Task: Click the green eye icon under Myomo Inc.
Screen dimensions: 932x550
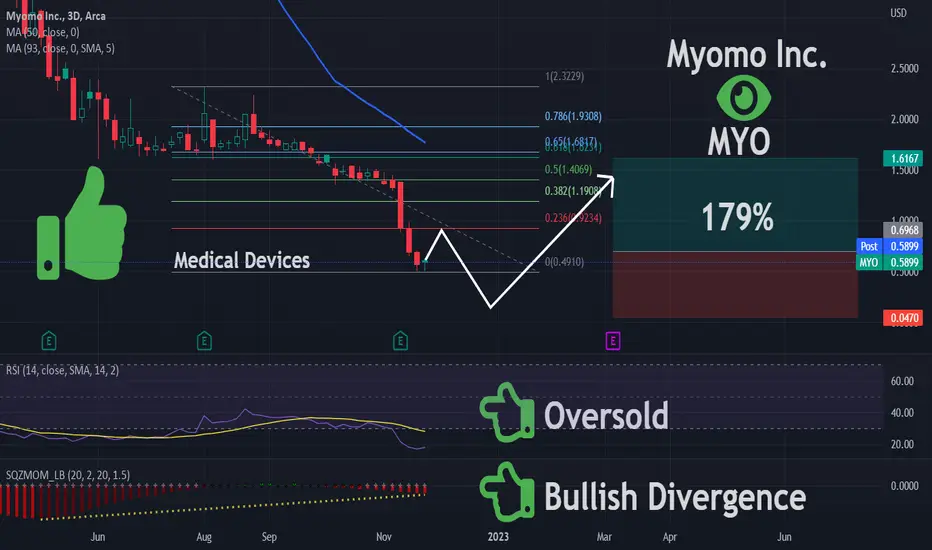Action: click(x=744, y=98)
